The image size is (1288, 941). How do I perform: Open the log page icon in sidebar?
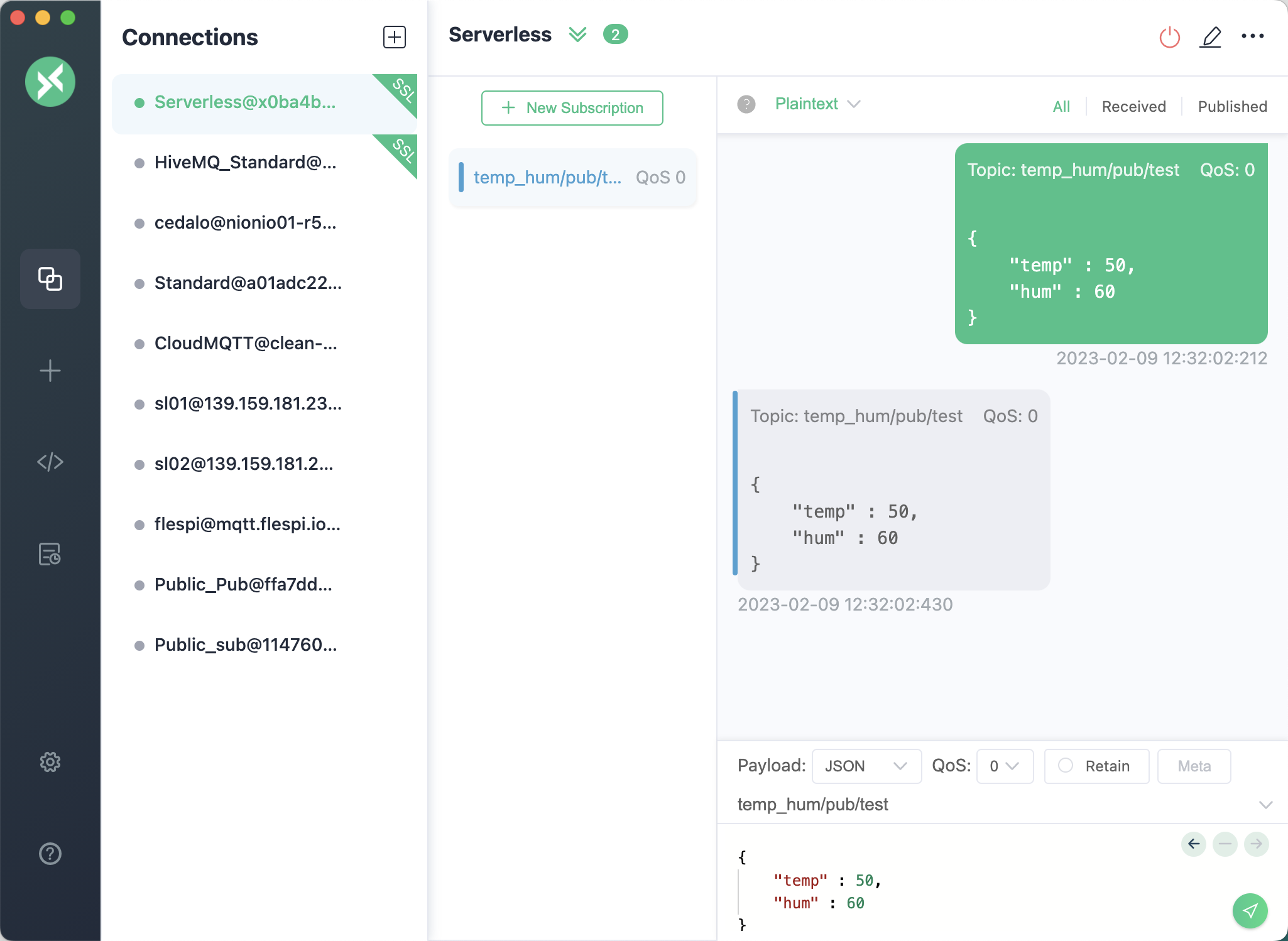pos(50,554)
